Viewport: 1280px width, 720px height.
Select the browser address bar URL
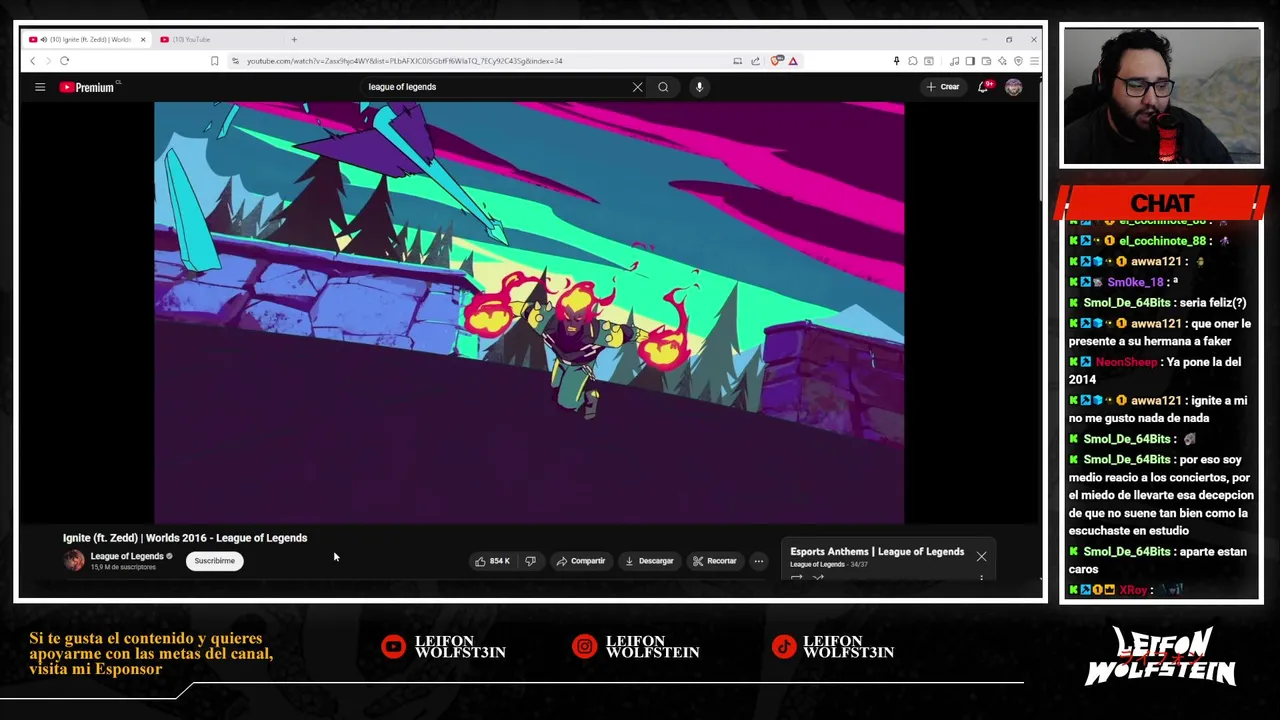(x=405, y=61)
